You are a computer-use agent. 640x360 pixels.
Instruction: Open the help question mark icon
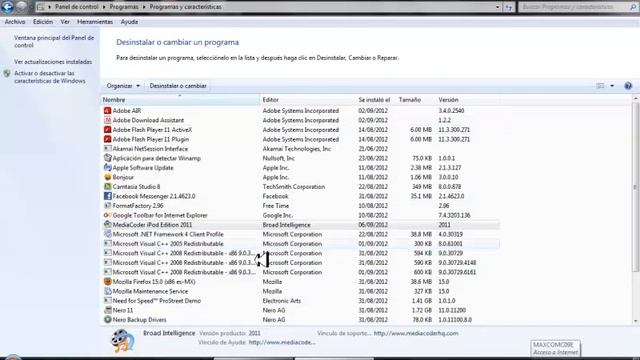[628, 86]
